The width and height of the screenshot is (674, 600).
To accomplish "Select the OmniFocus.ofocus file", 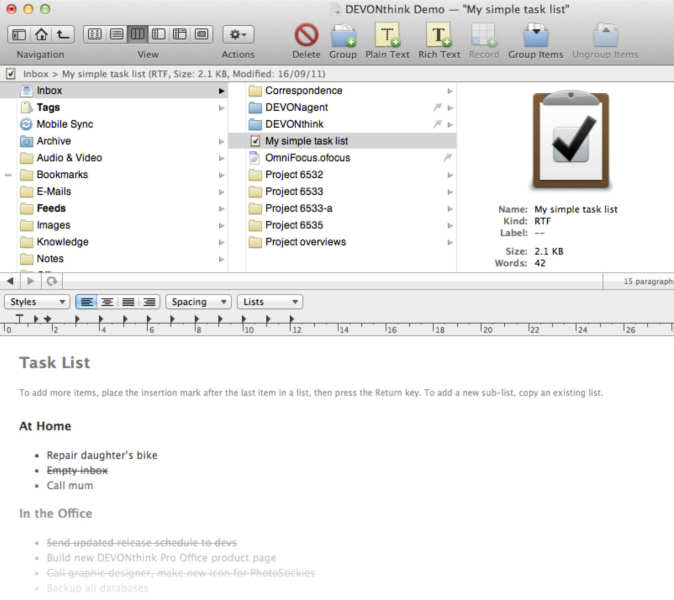I will pyautogui.click(x=343, y=158).
